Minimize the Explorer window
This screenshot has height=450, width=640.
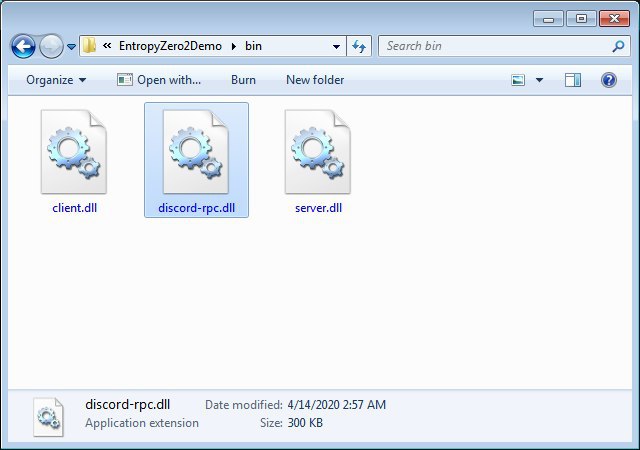pyautogui.click(x=548, y=19)
